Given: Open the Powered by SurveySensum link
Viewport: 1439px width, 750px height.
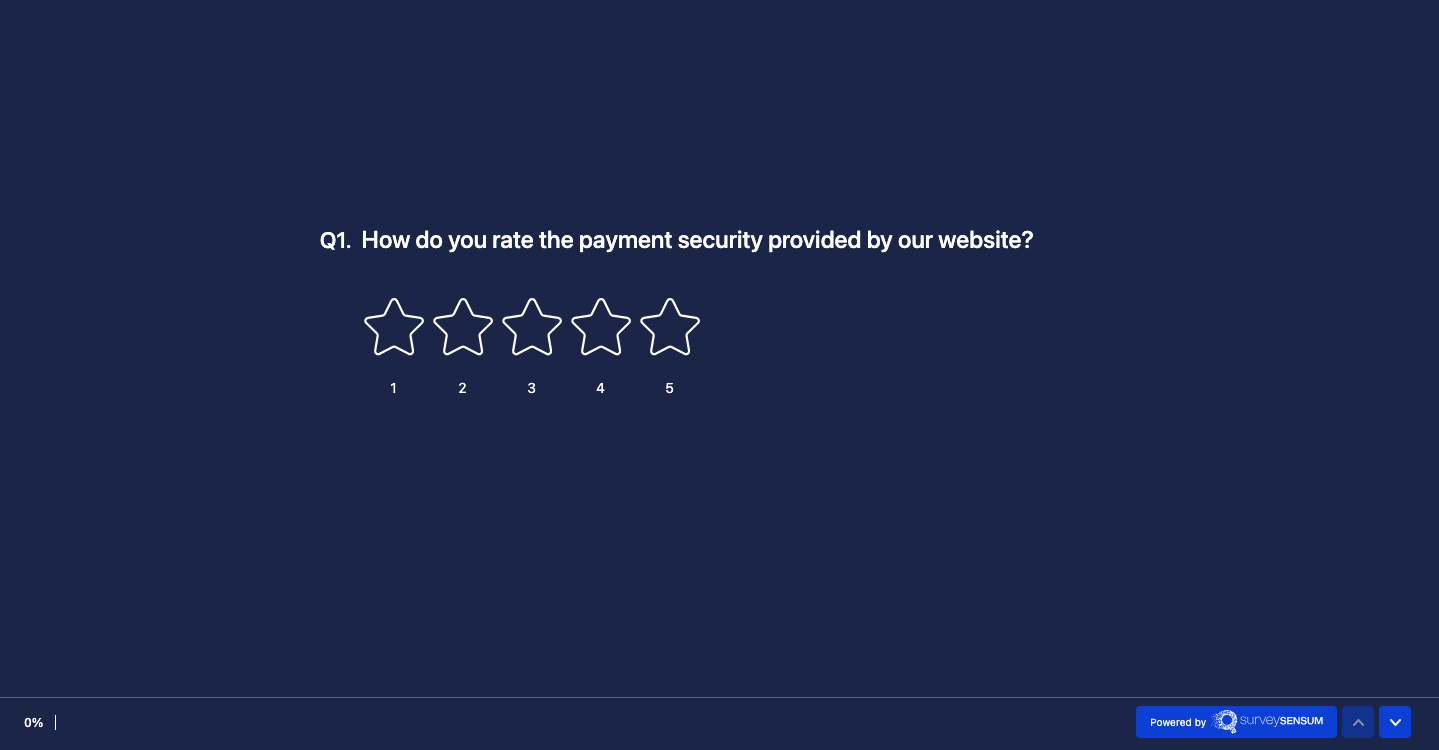Looking at the screenshot, I should pos(1236,721).
